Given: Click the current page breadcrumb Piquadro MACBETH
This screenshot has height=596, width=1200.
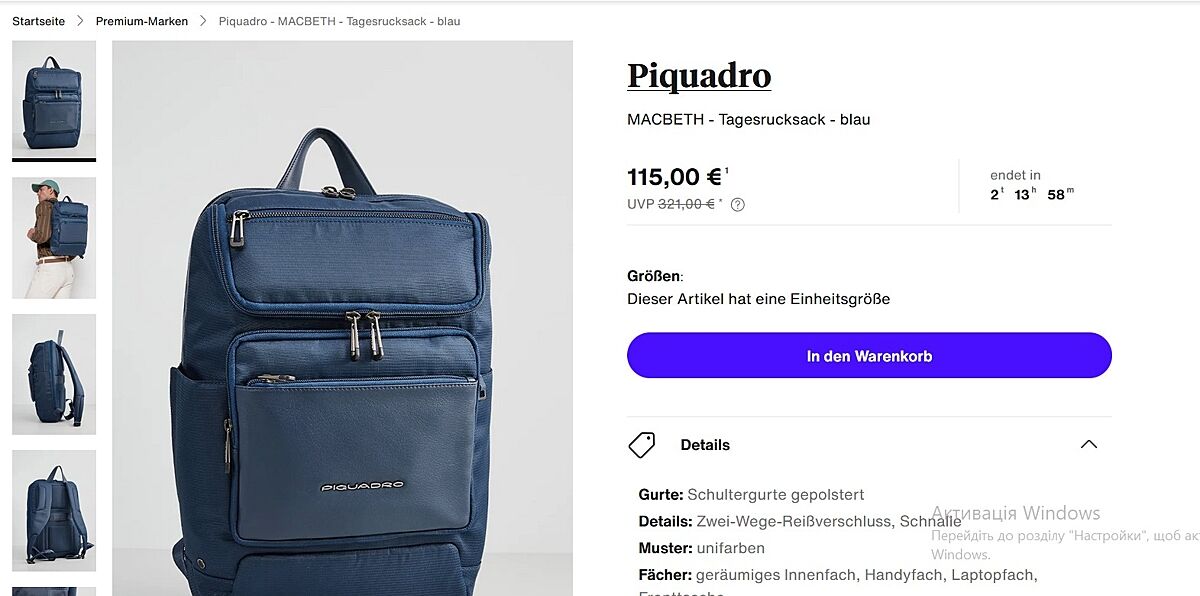Looking at the screenshot, I should [x=339, y=21].
